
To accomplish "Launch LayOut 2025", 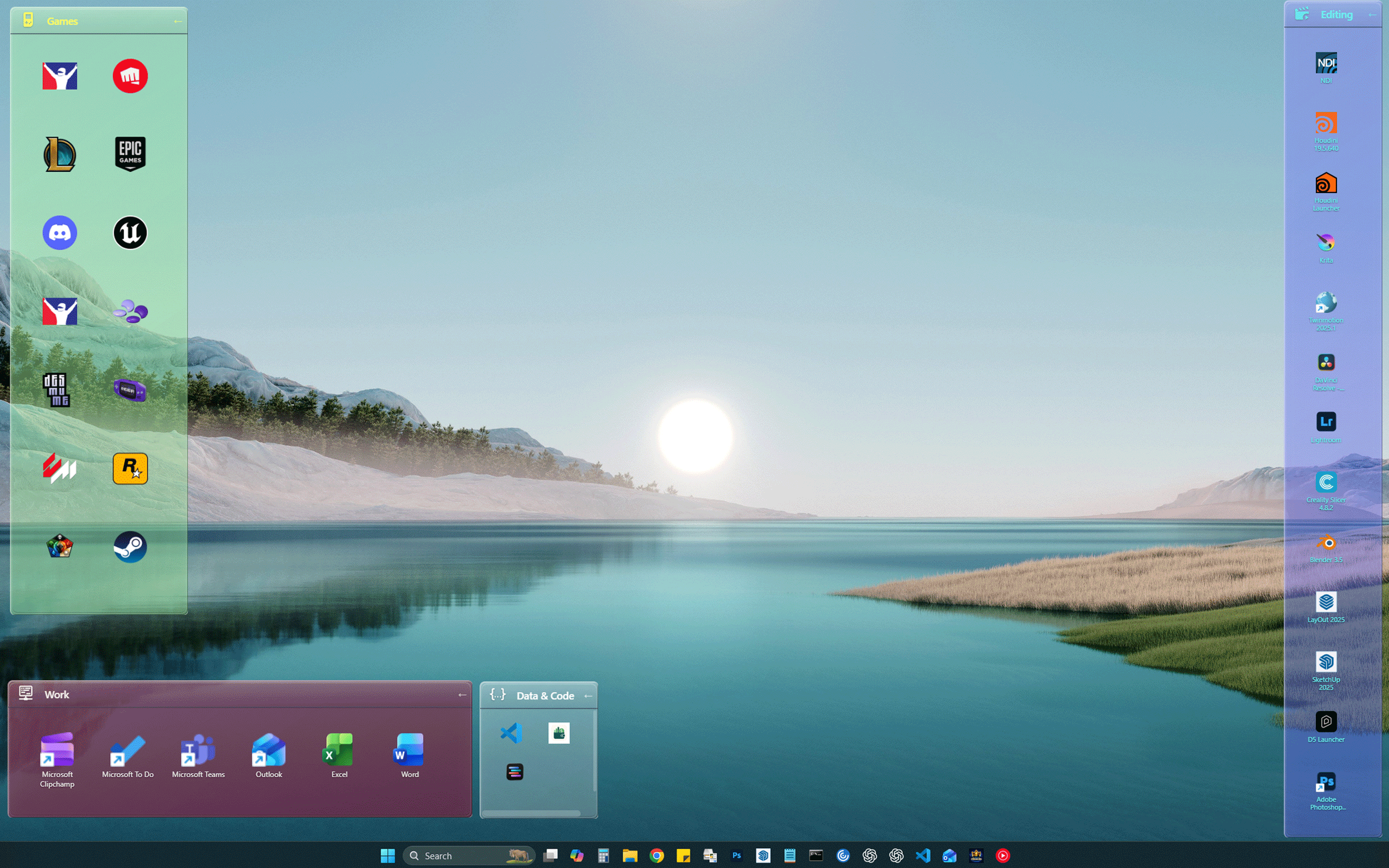I will point(1326,608).
